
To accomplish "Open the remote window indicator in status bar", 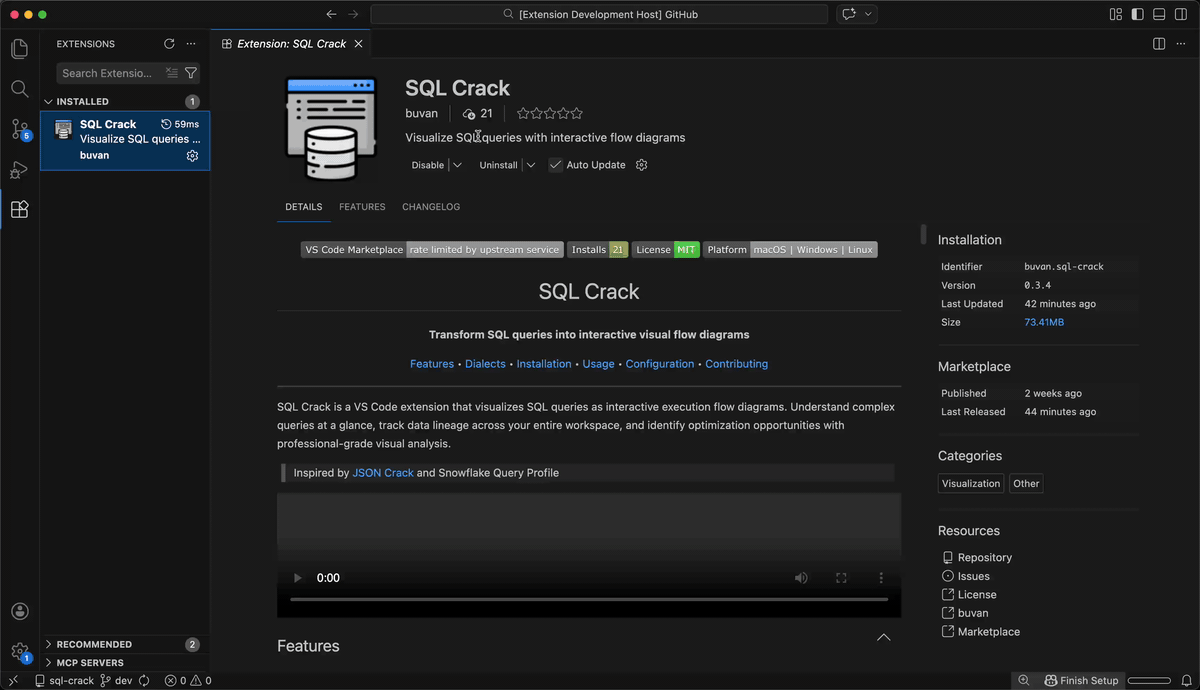I will click(13, 680).
